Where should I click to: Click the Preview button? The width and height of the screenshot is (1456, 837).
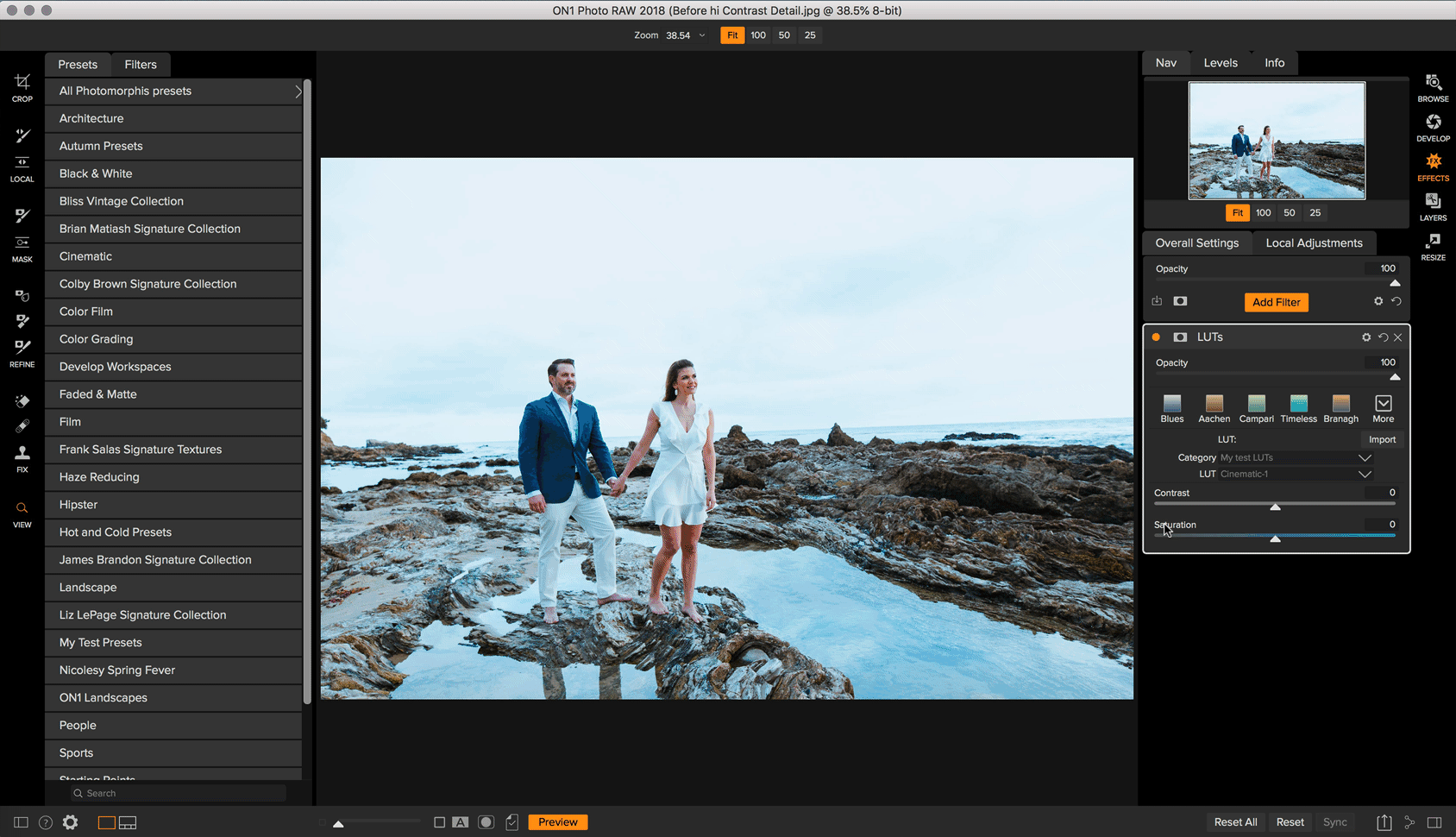(558, 822)
